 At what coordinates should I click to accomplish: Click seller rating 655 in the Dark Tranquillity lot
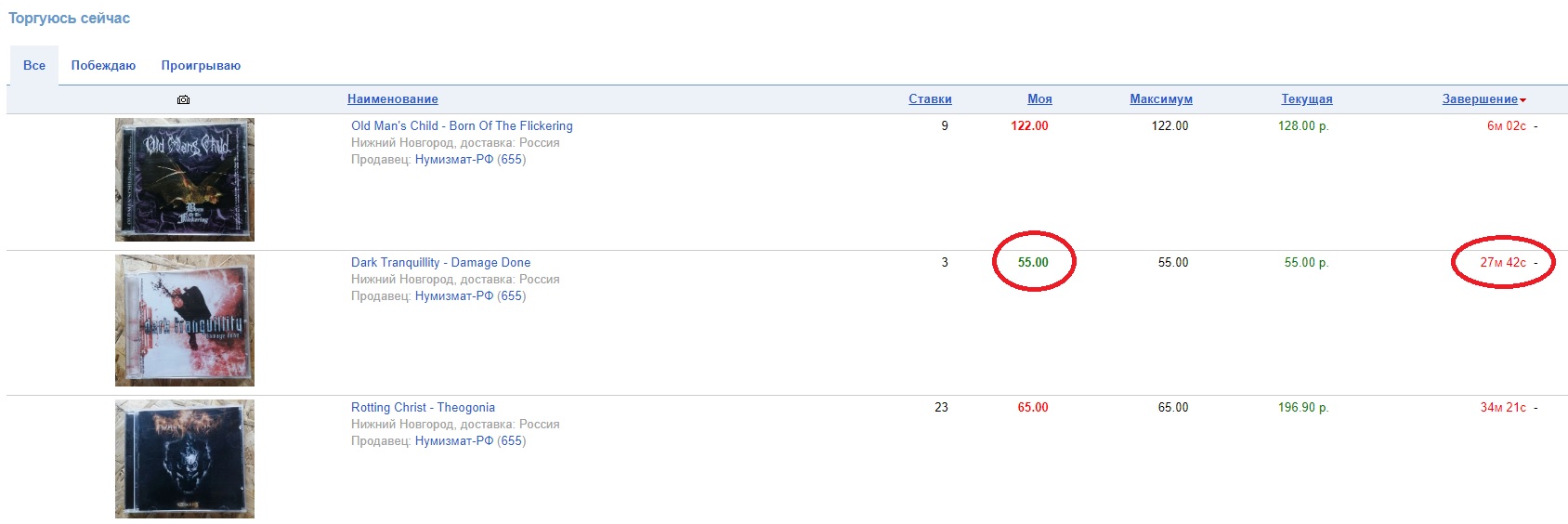pos(512,296)
